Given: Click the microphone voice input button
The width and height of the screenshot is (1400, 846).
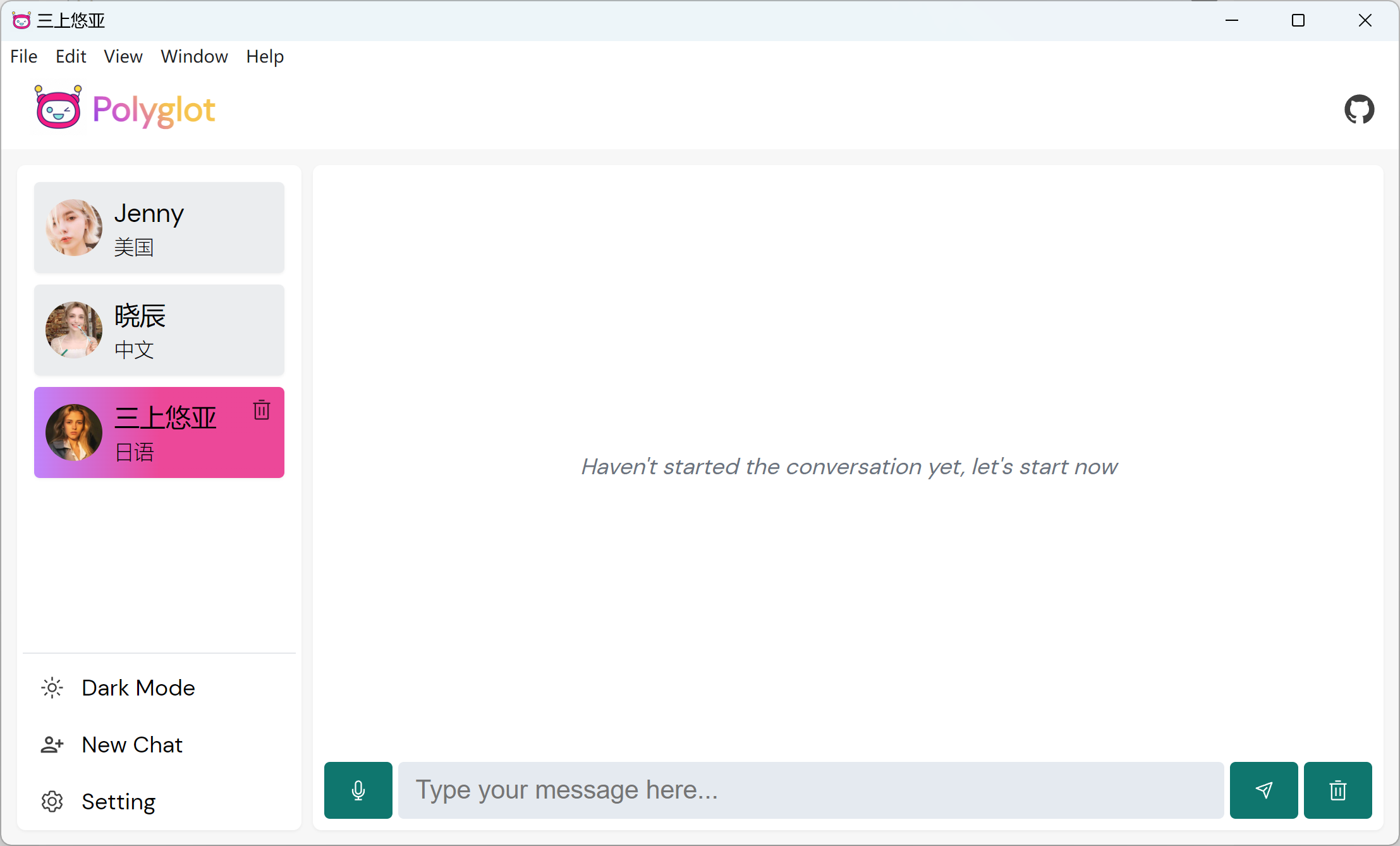Looking at the screenshot, I should pyautogui.click(x=358, y=790).
